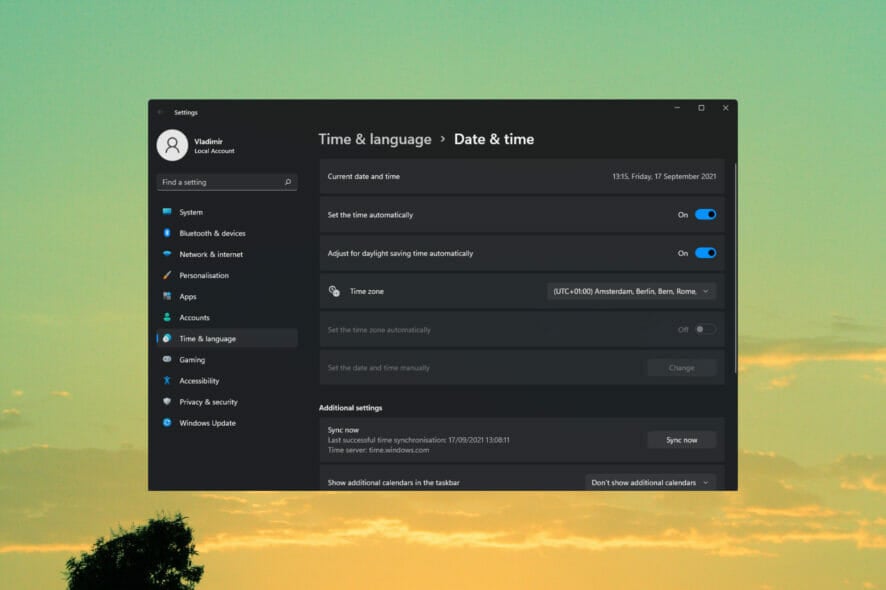Click the Accounts person icon

(167, 317)
